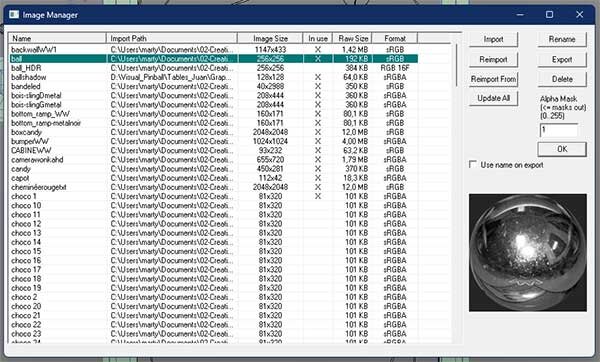Click the 4,00 MB raw size cell
The width and height of the screenshot is (600, 362).
(x=355, y=141)
